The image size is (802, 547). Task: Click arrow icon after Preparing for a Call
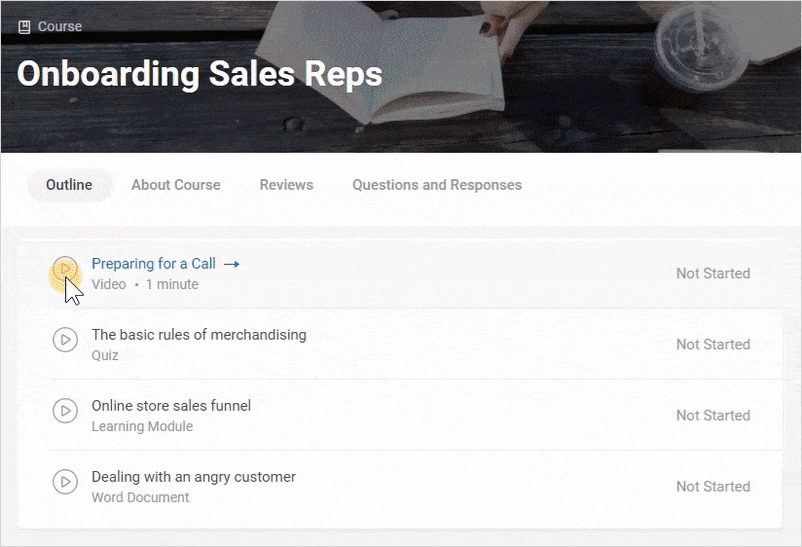(x=232, y=264)
